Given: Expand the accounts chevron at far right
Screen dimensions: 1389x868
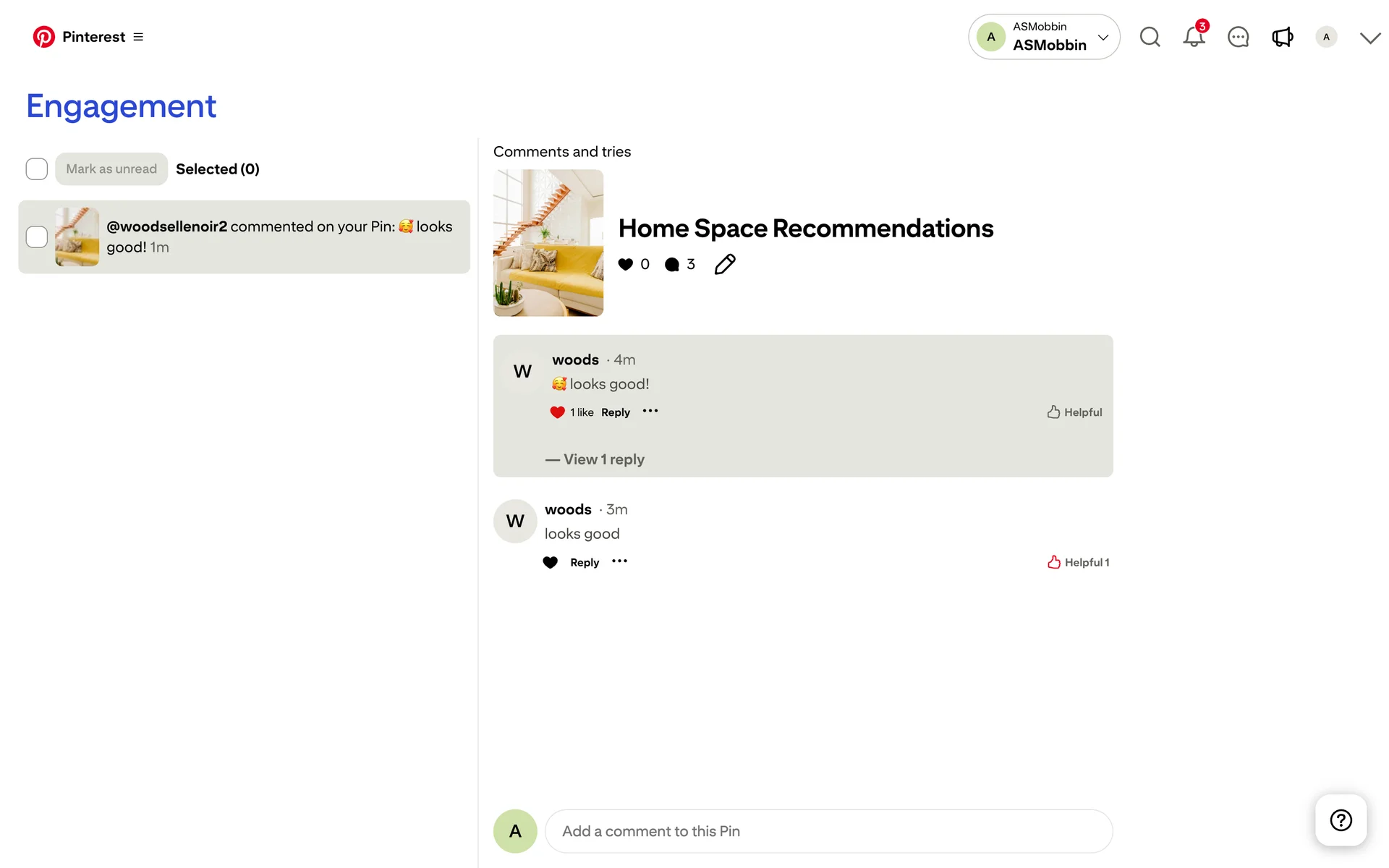Looking at the screenshot, I should [x=1369, y=38].
